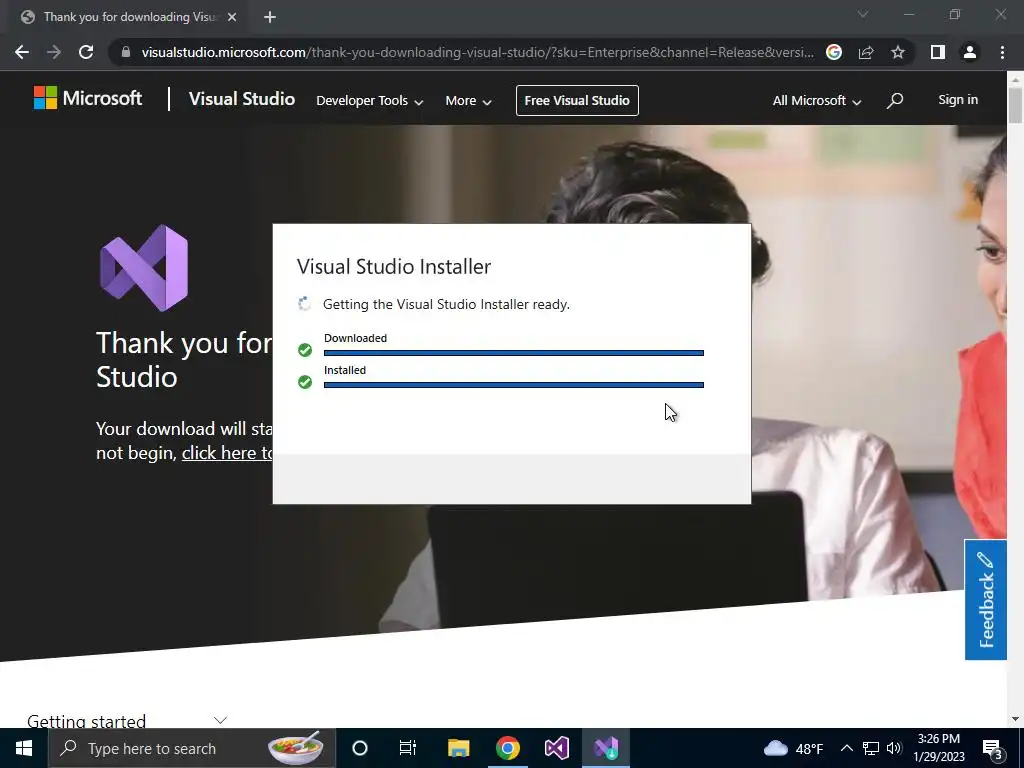Click the Chrome taskbar icon

click(507, 748)
